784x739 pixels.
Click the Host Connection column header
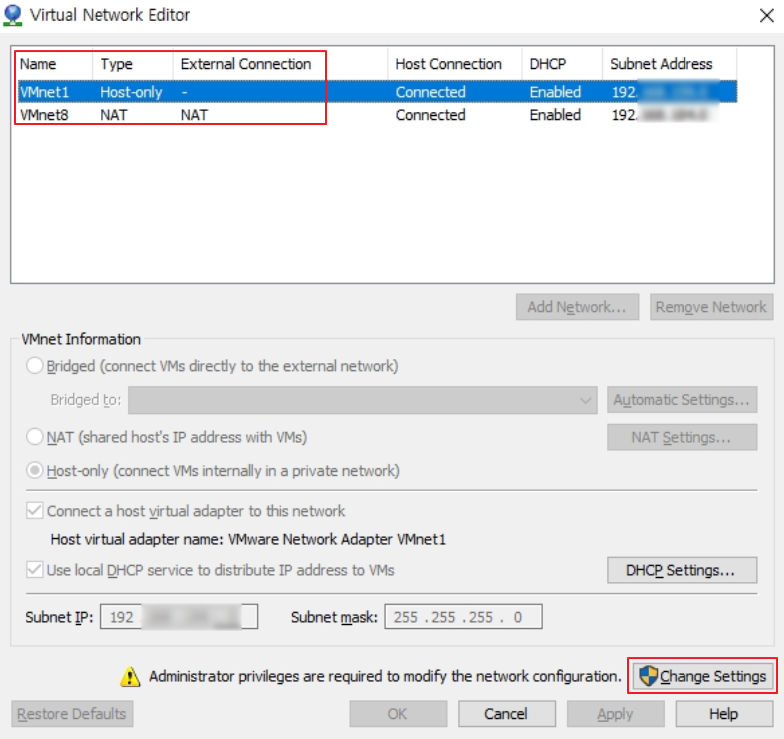pyautogui.click(x=454, y=64)
